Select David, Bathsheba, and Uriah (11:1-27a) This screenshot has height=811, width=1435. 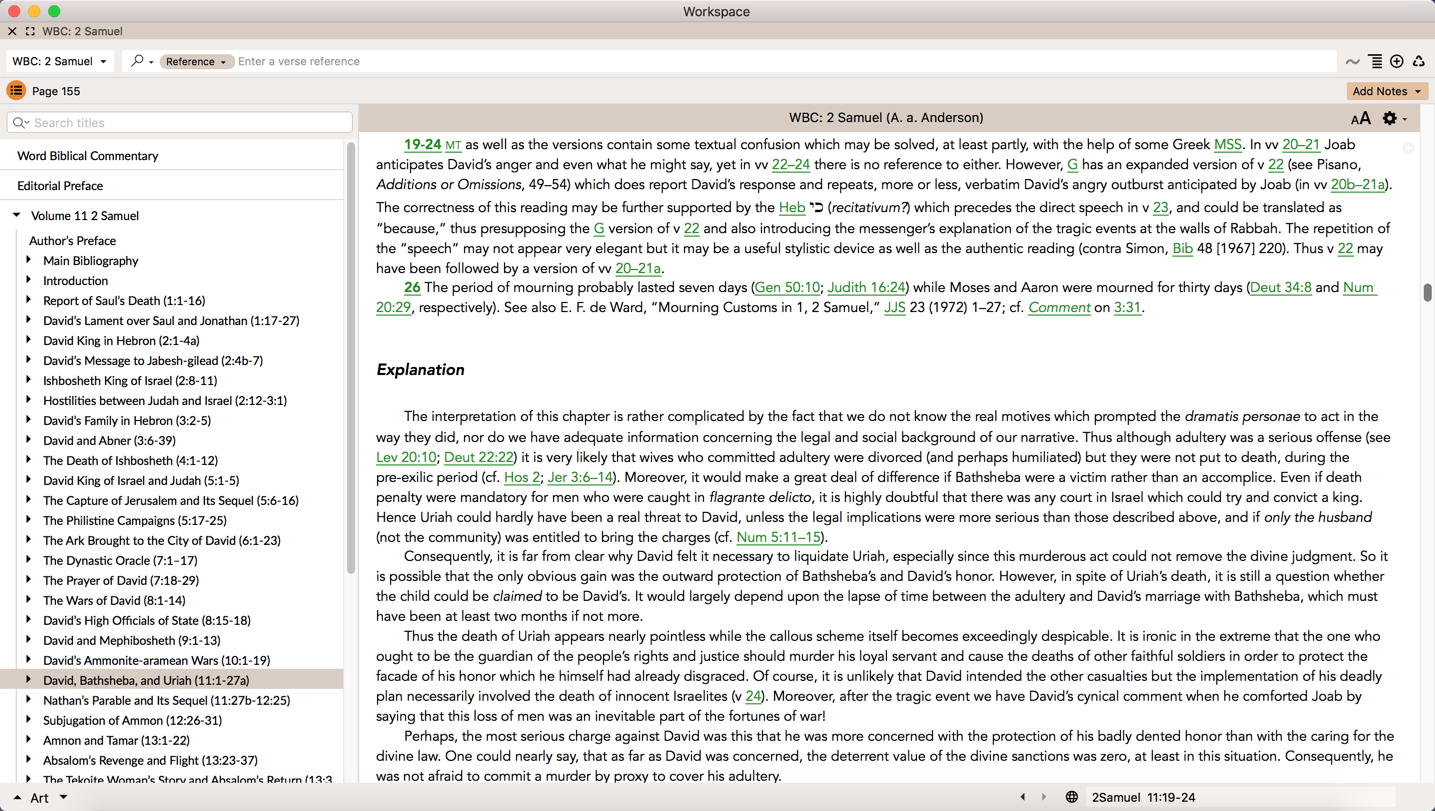[146, 681]
